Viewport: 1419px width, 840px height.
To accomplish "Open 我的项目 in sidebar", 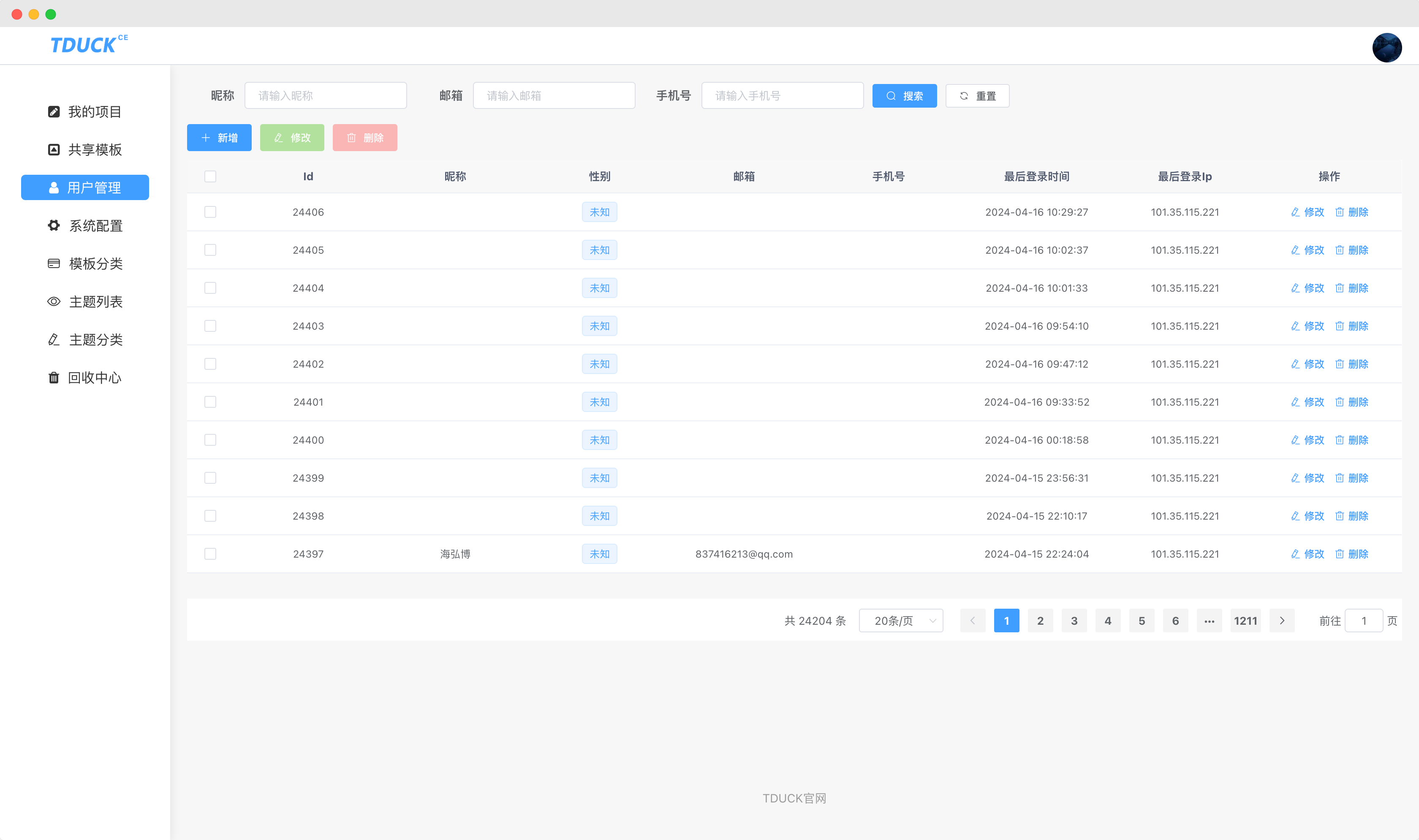I will click(85, 111).
